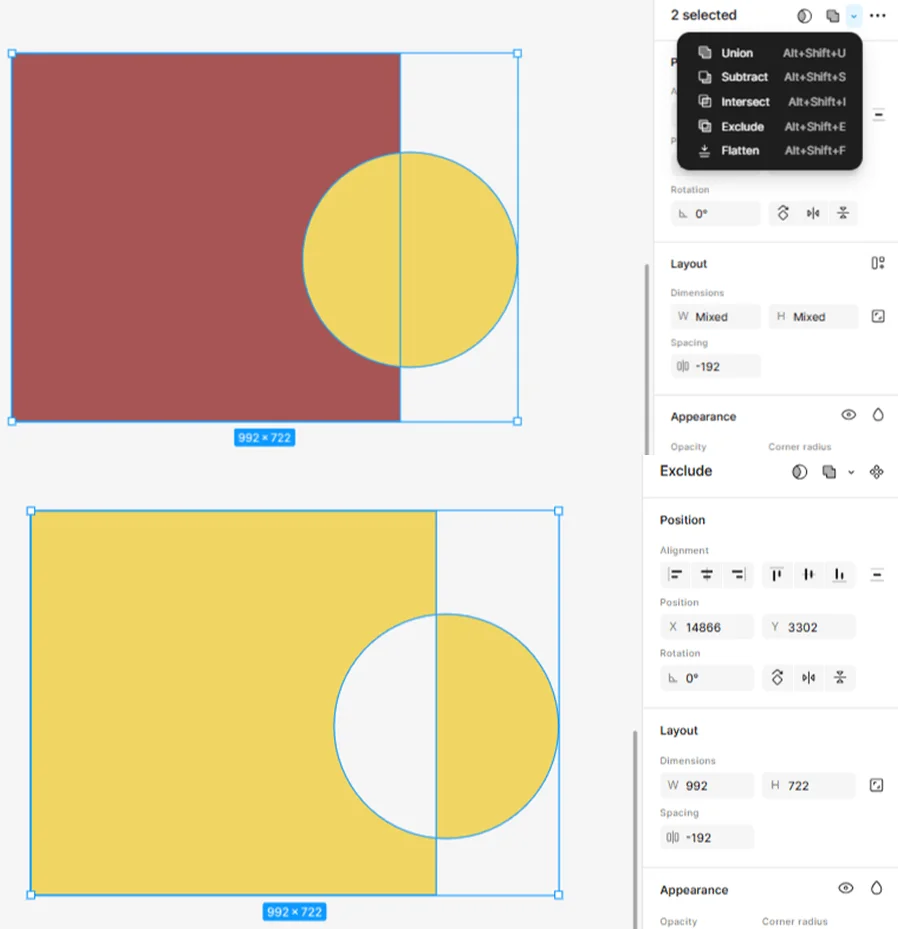The width and height of the screenshot is (898, 929).
Task: Choose Flatten from the boolean menu
Action: (x=769, y=150)
